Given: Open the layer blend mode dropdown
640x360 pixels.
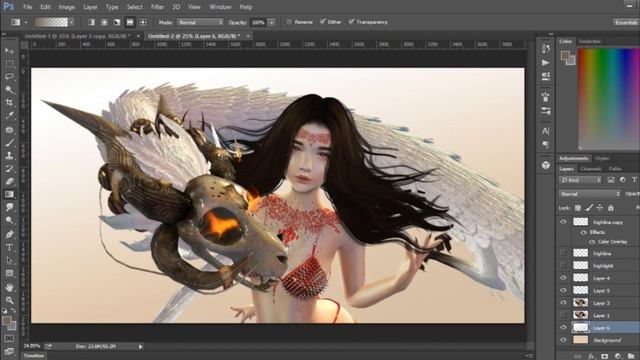Looking at the screenshot, I should pos(590,194).
